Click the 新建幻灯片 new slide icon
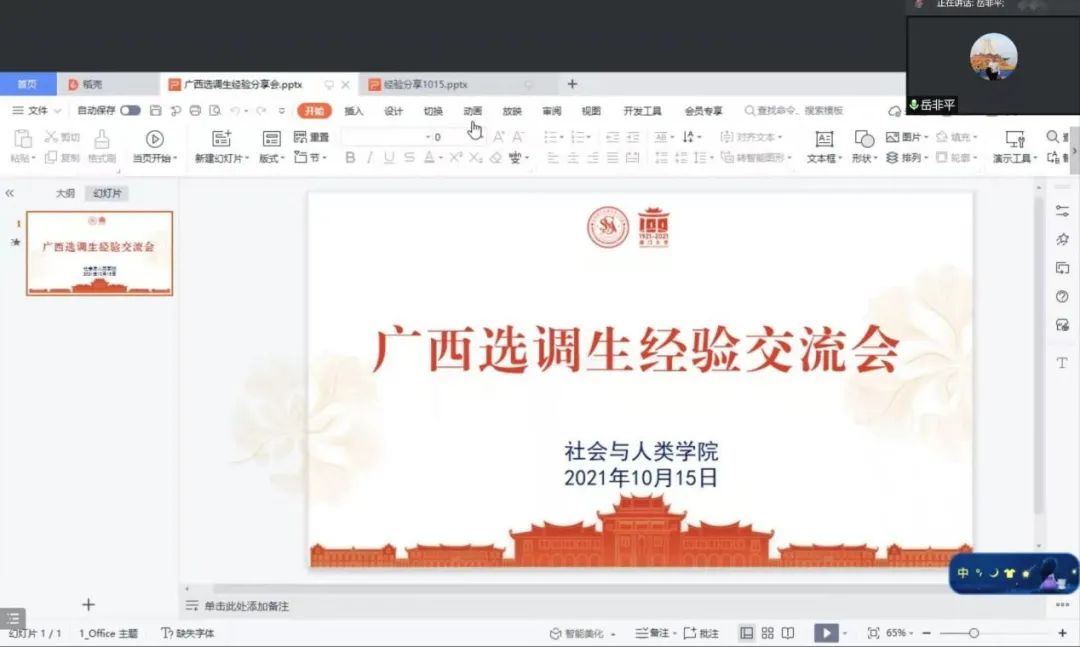 pos(222,139)
